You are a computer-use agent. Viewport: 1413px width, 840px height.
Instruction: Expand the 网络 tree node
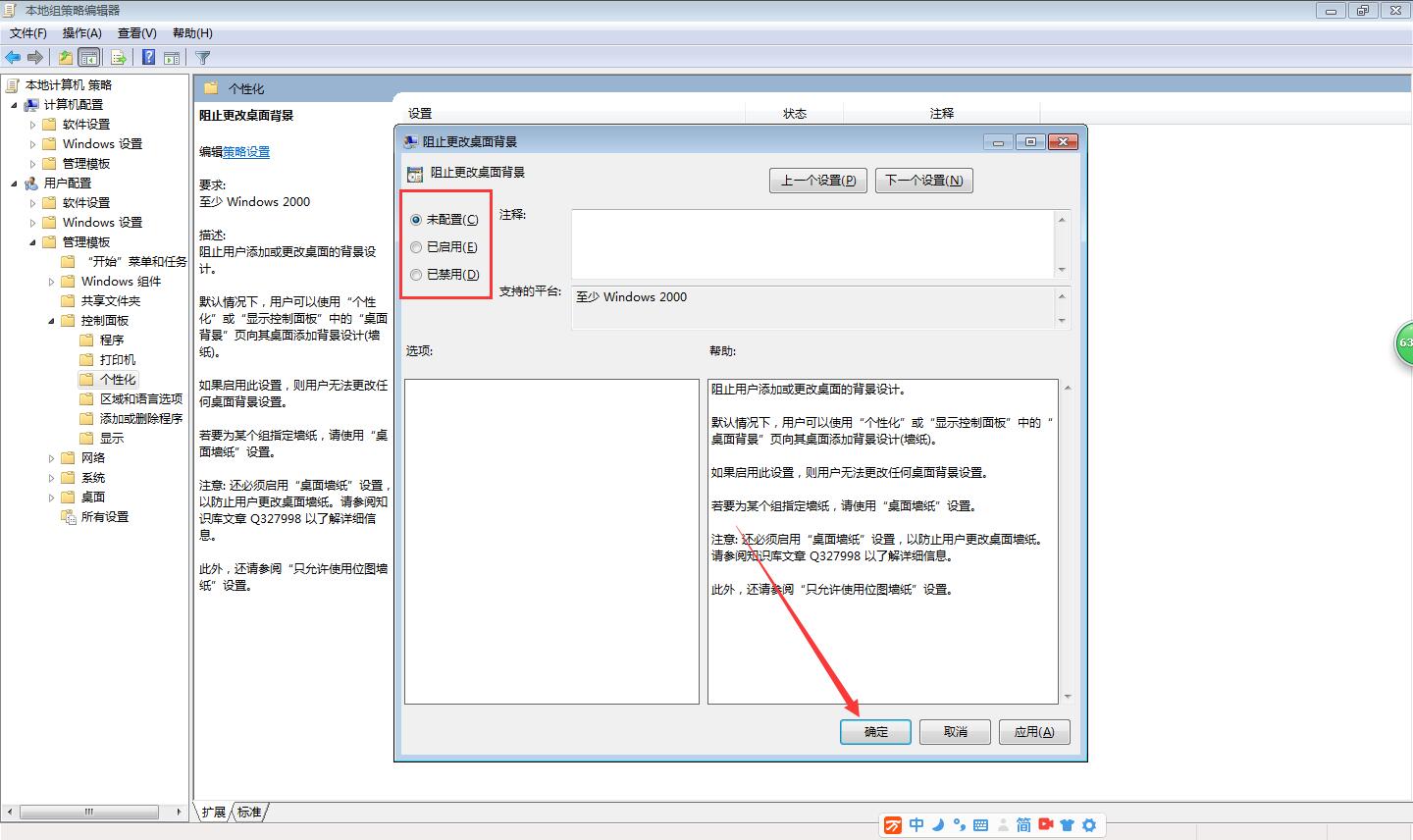[x=51, y=458]
